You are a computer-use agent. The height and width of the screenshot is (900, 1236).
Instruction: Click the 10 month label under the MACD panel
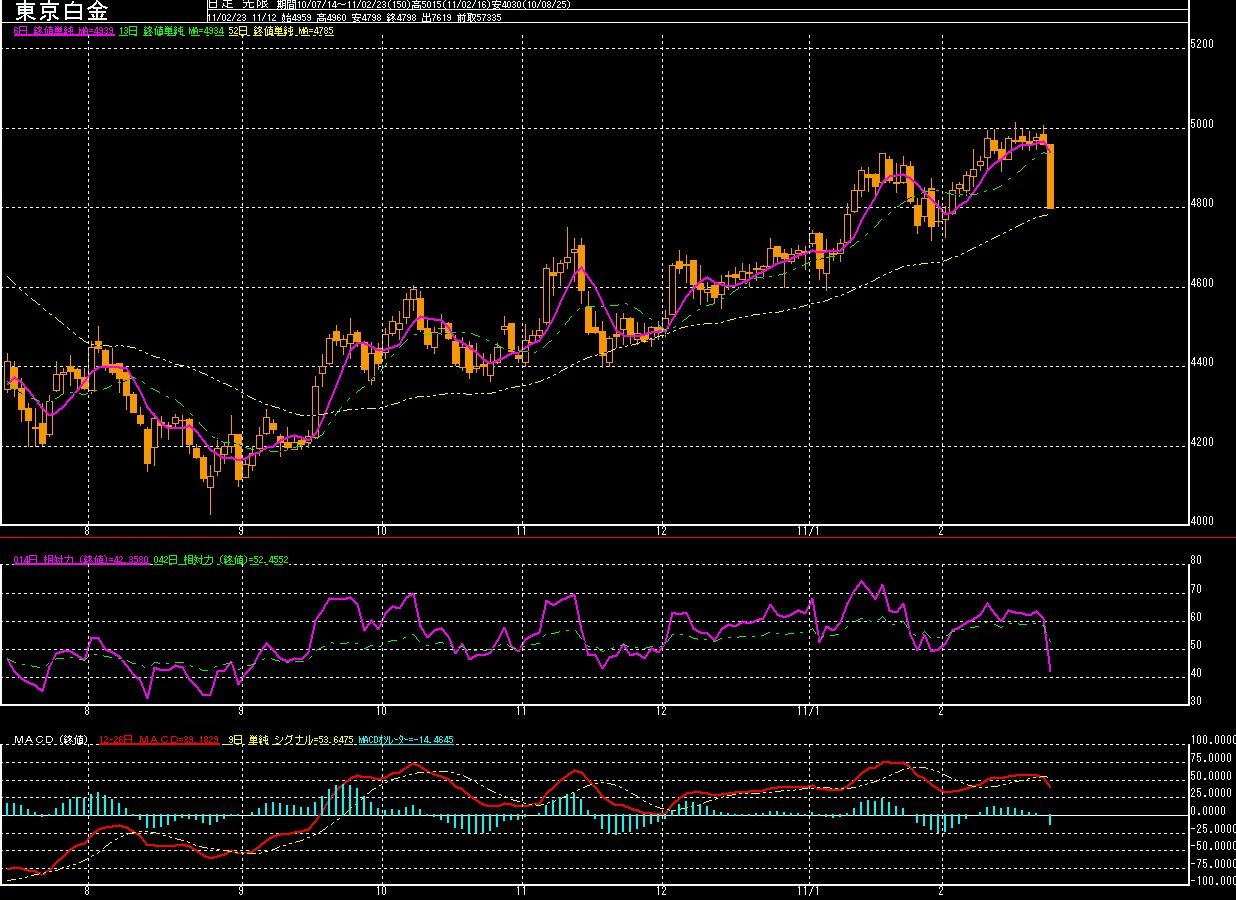pyautogui.click(x=381, y=891)
